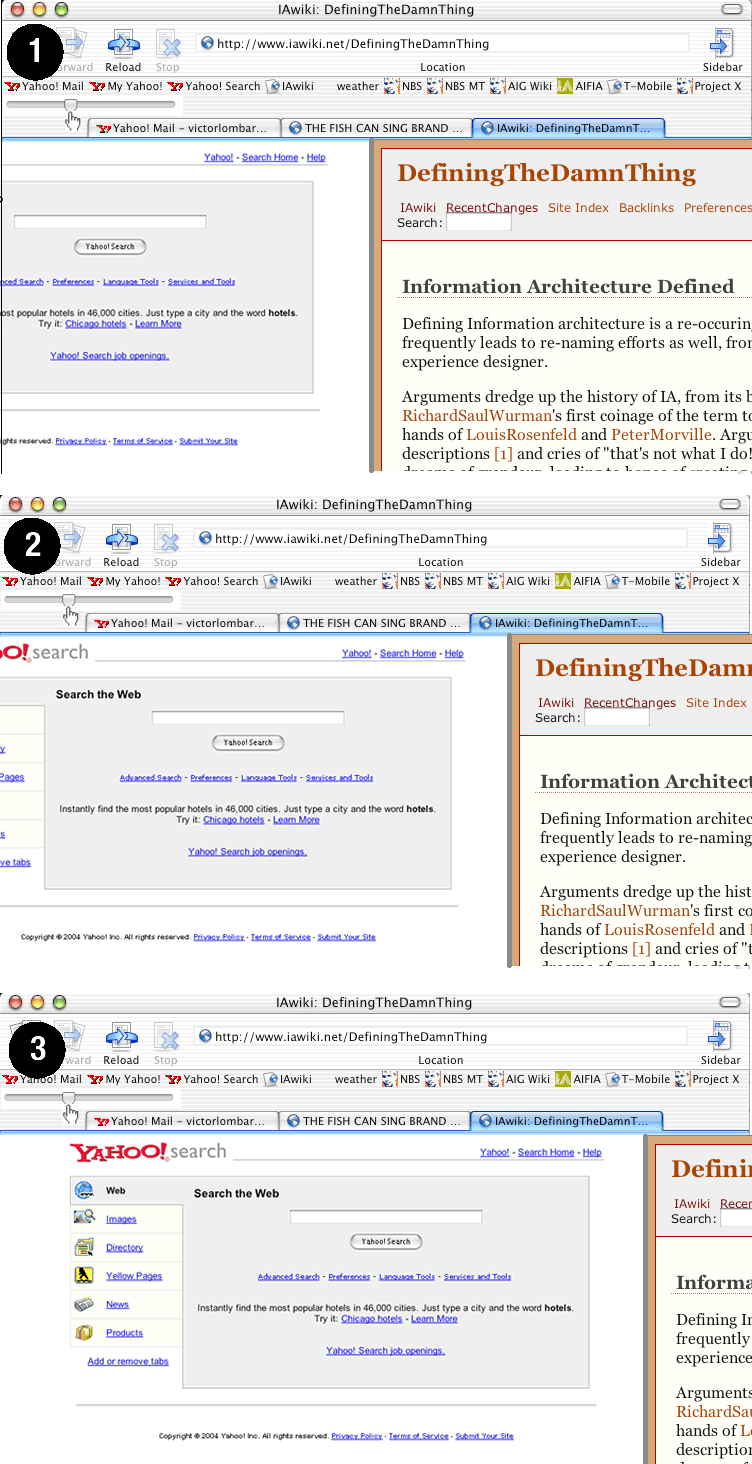Click Stop icon in the bottom window

coord(167,1037)
